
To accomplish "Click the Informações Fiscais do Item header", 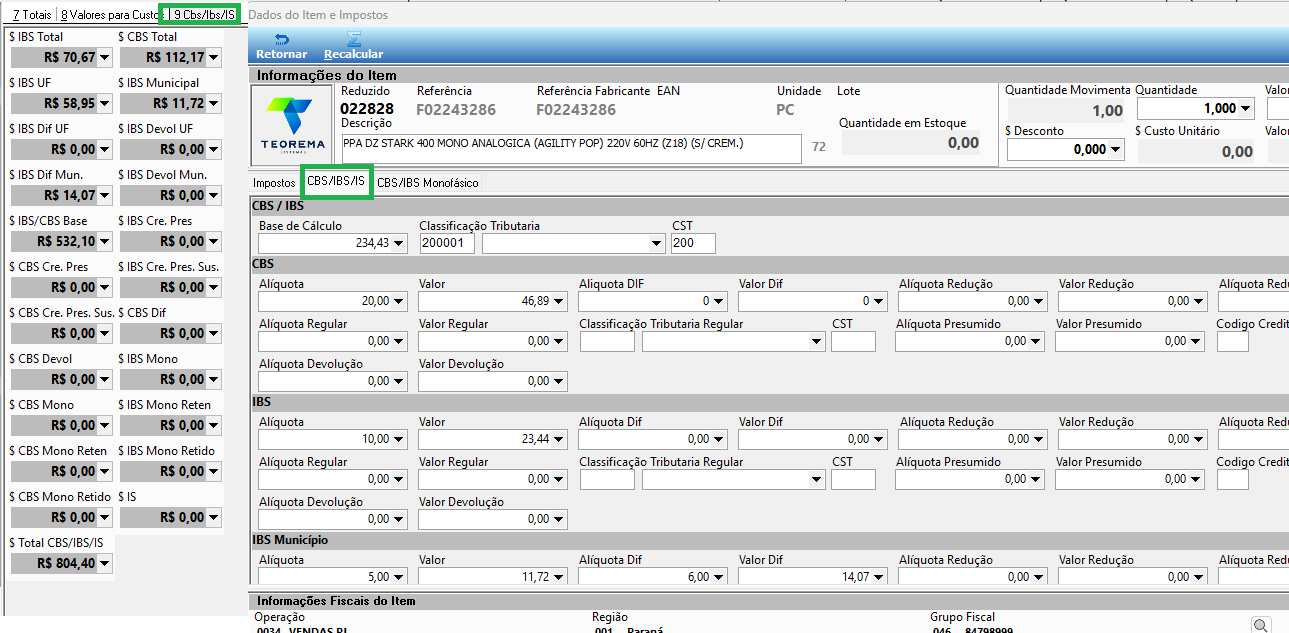I will pyautogui.click(x=336, y=601).
